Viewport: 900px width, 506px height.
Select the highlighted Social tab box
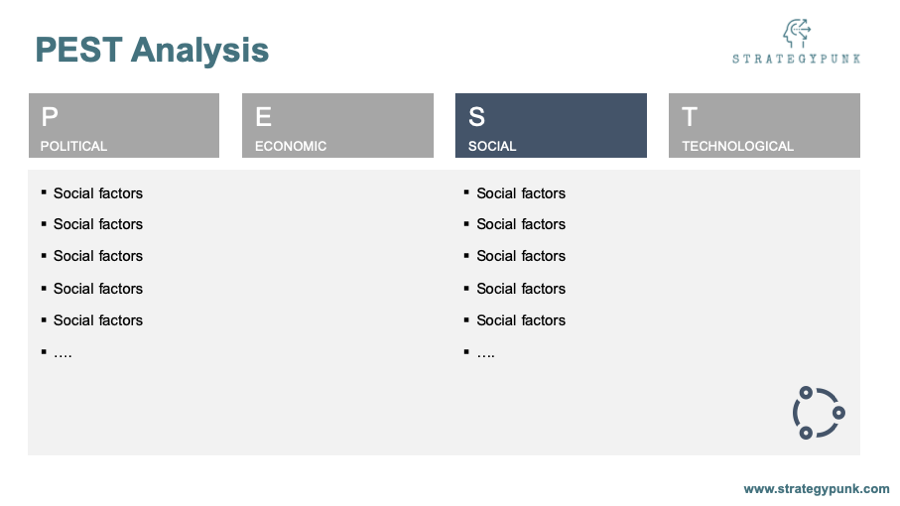click(x=551, y=126)
